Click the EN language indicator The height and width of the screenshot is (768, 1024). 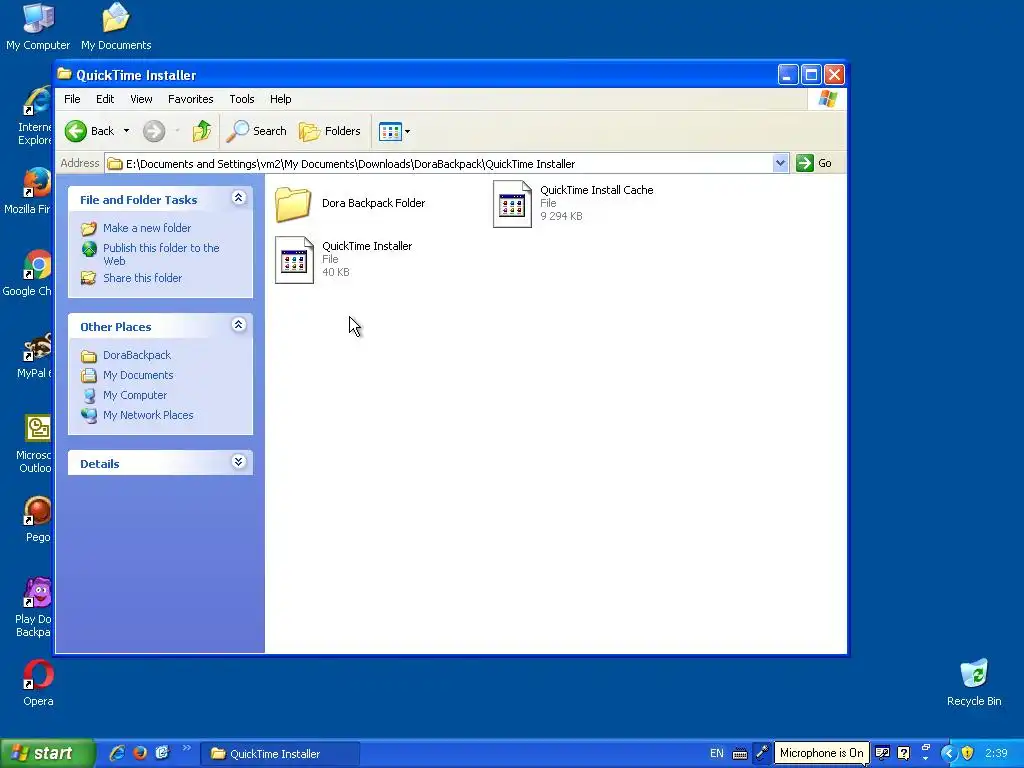point(716,754)
